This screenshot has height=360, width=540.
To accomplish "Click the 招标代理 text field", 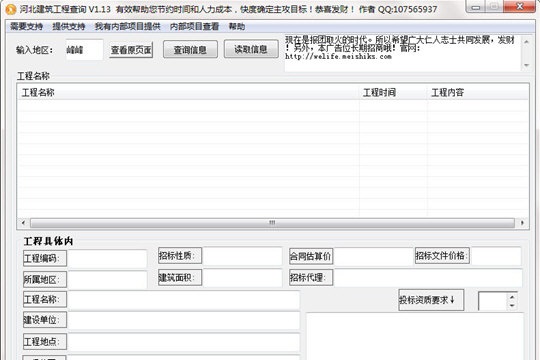I will pyautogui.click(x=428, y=278).
